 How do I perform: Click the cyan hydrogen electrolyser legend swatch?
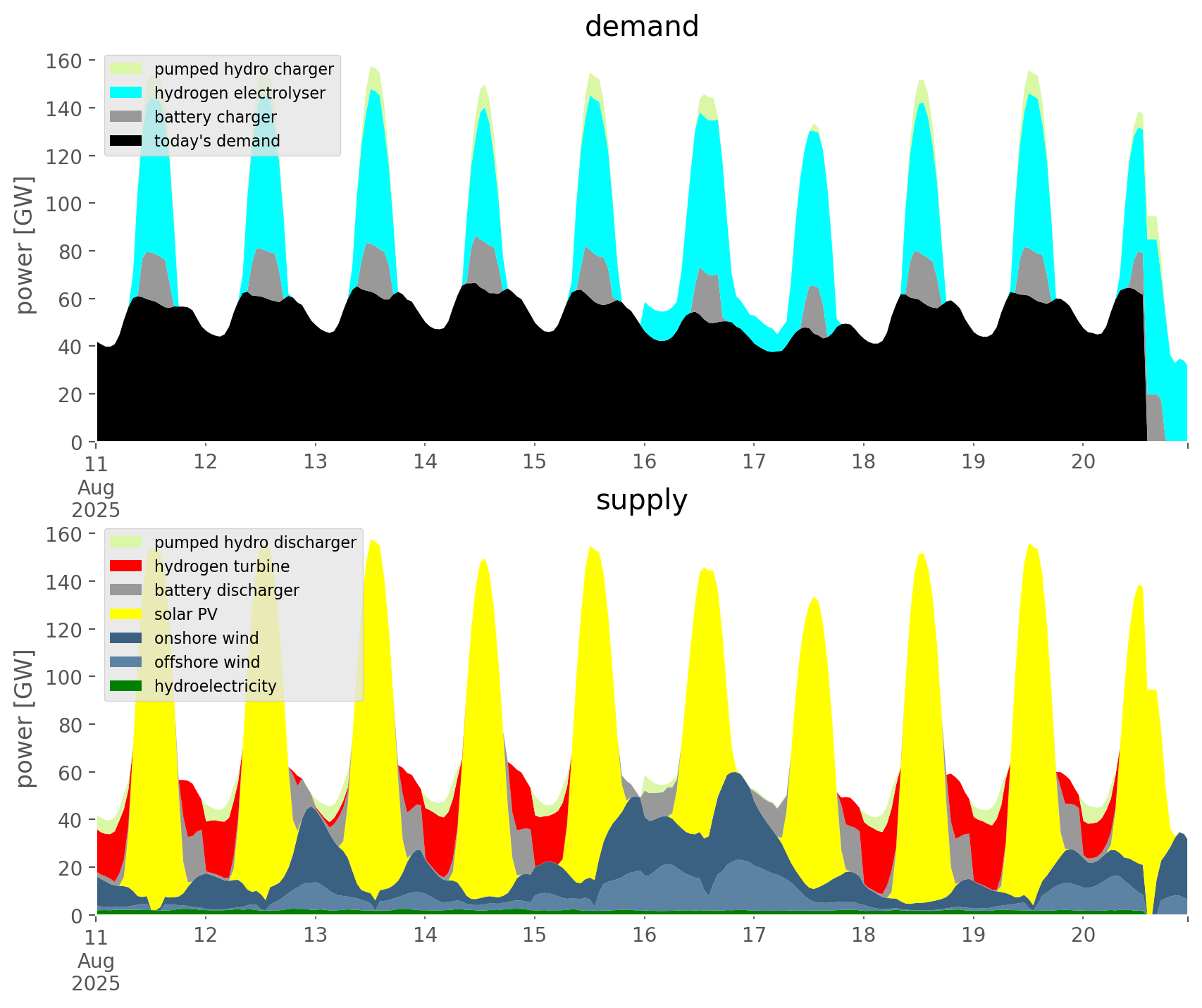[126, 93]
